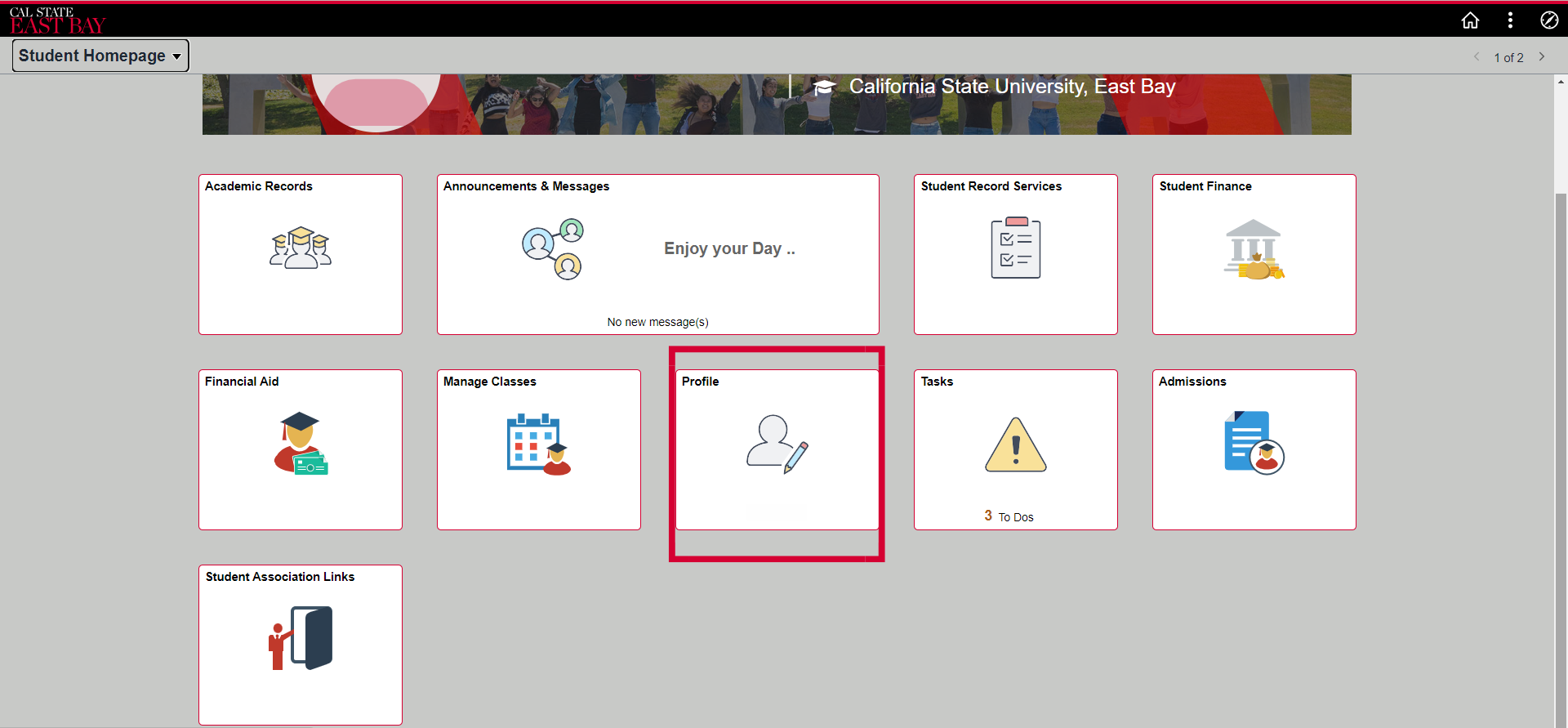Go to the next homepage page arrow

click(1542, 56)
